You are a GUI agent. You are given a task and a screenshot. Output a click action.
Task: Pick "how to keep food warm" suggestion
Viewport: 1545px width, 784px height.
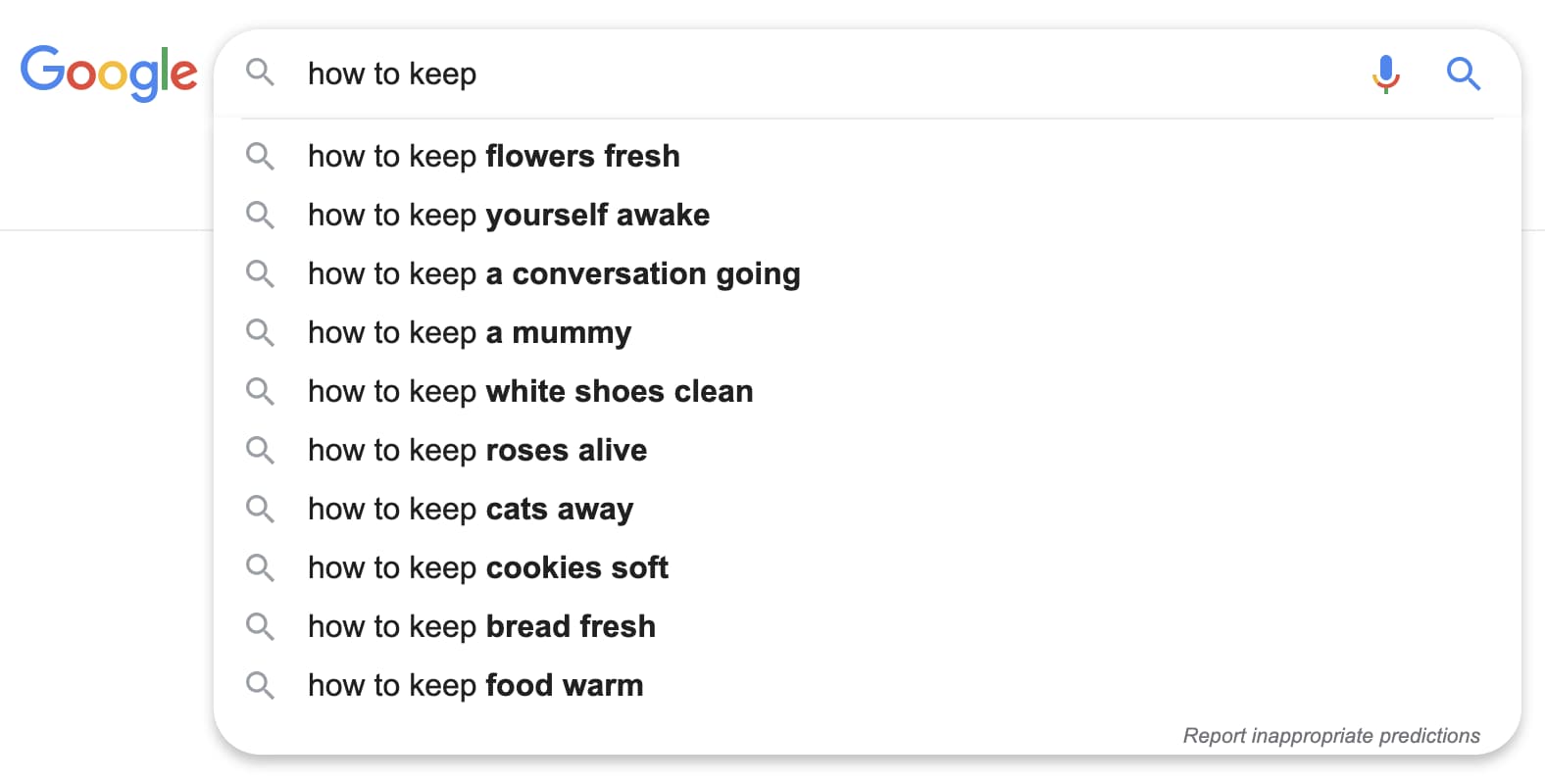tap(475, 685)
